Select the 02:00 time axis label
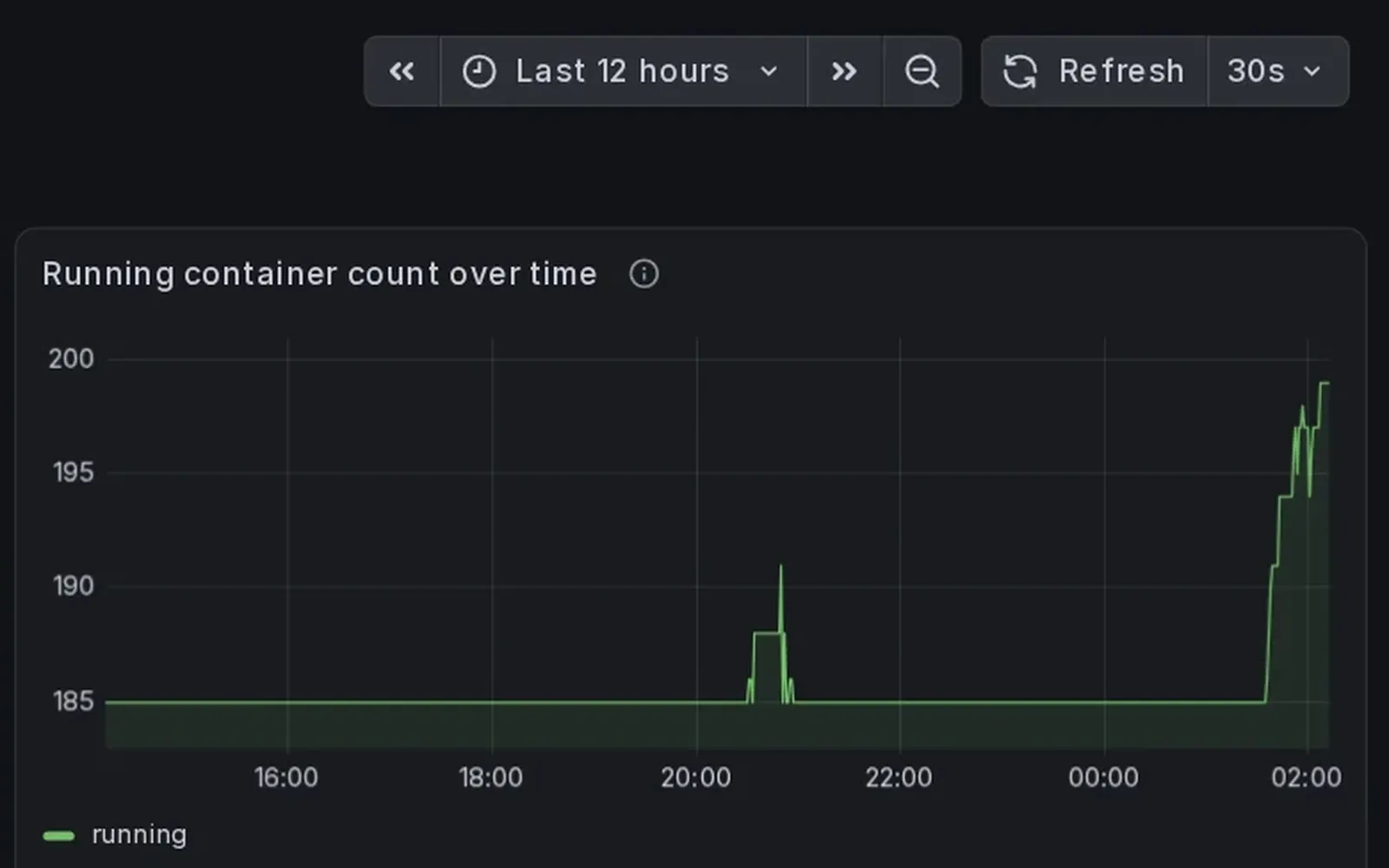Image resolution: width=1389 pixels, height=868 pixels. tap(1307, 777)
